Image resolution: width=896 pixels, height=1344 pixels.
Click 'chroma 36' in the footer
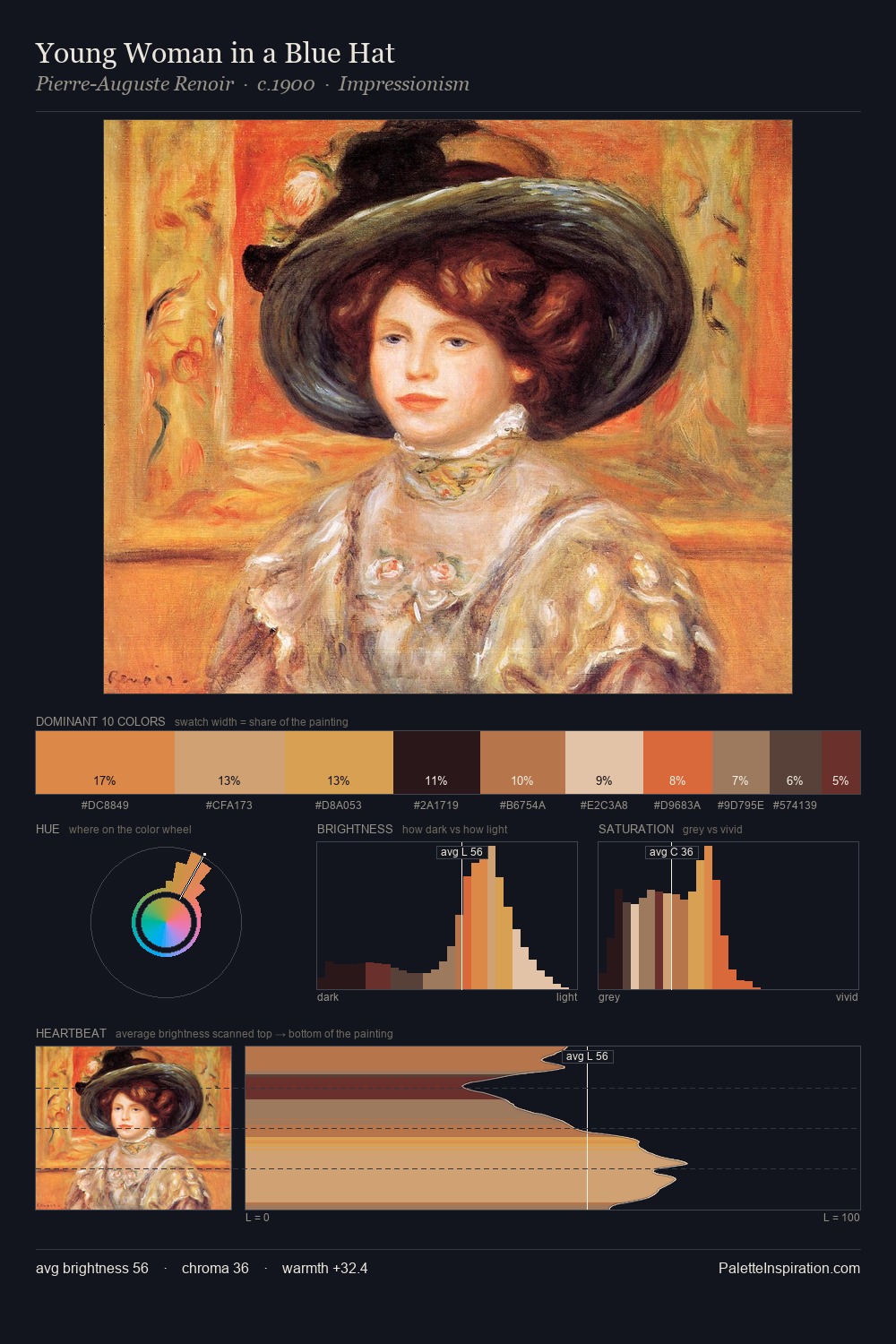click(x=215, y=1269)
